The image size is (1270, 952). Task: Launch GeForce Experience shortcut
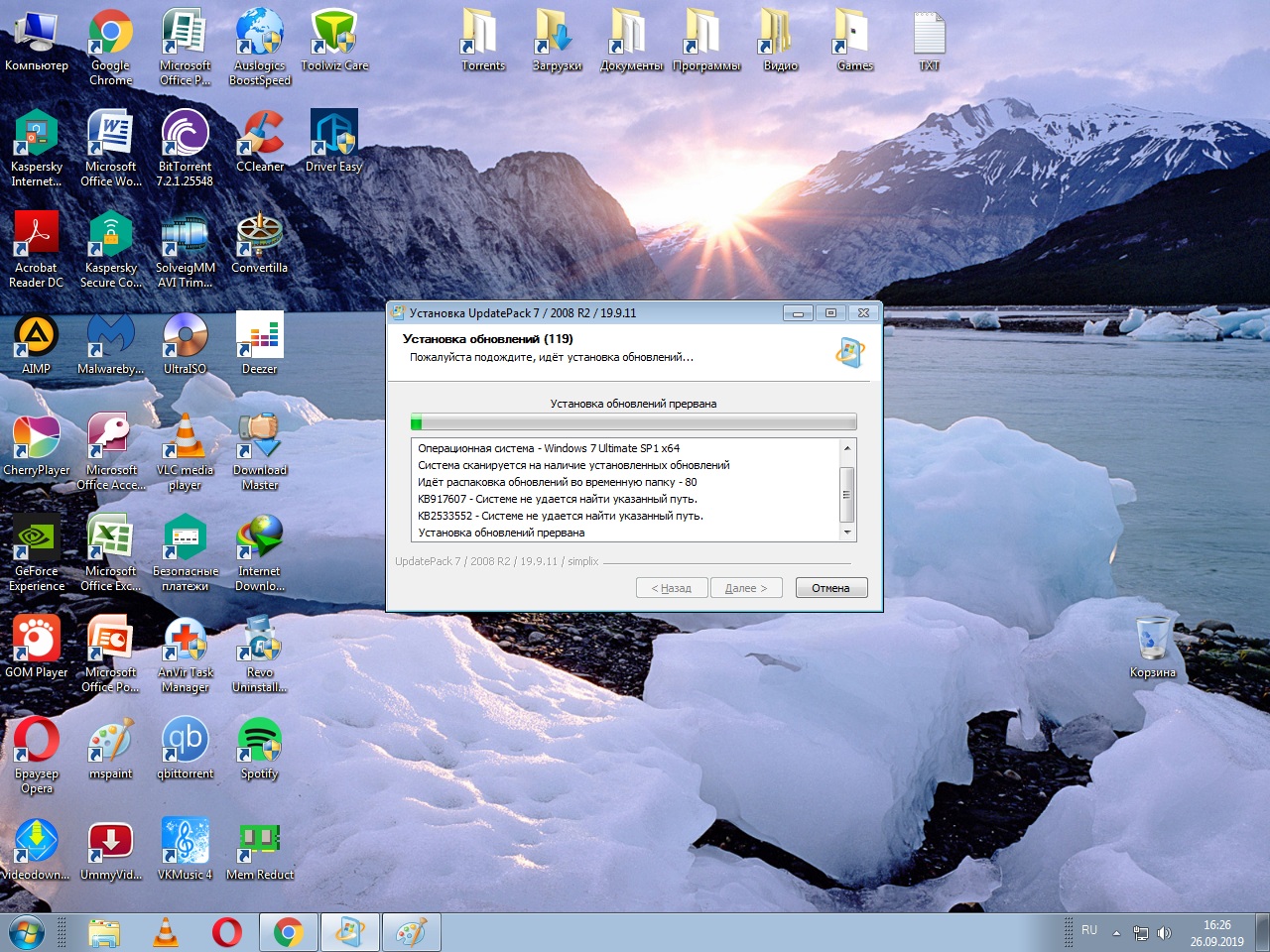[x=37, y=553]
